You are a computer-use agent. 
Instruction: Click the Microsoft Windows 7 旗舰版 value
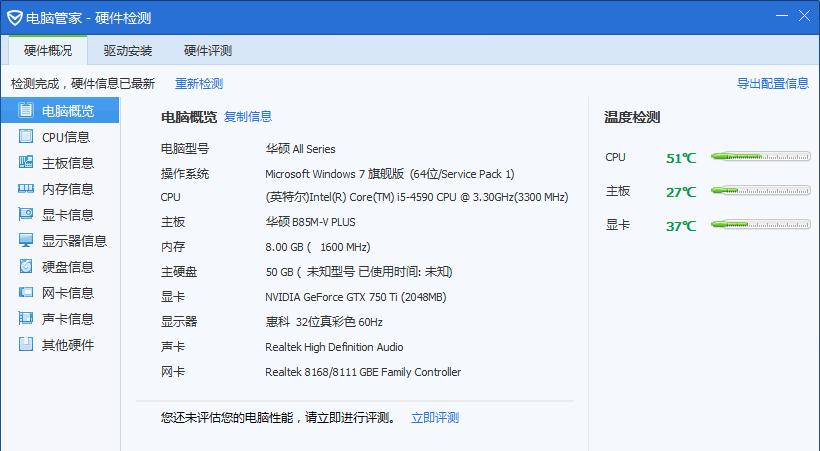pyautogui.click(x=390, y=174)
